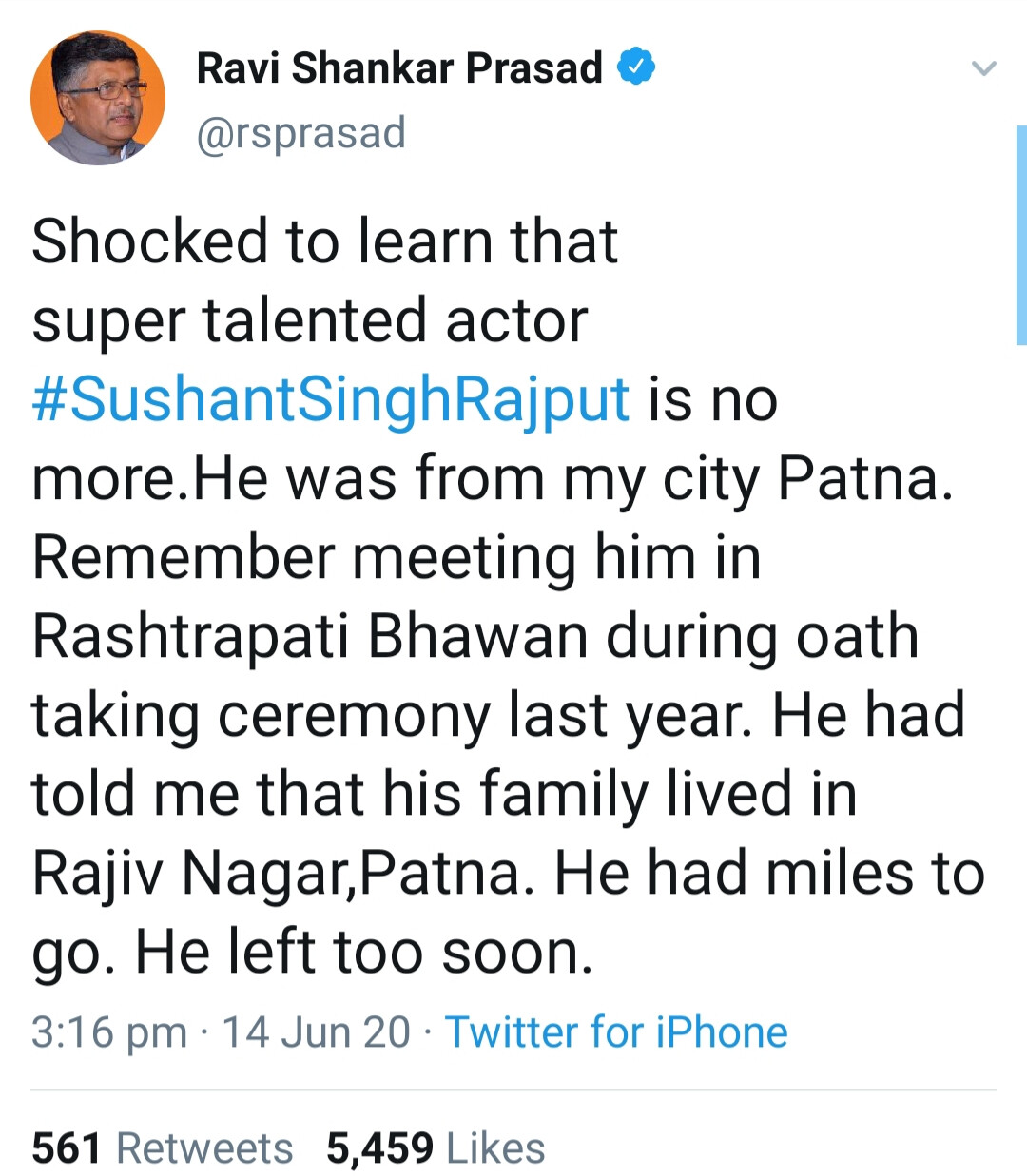Click the words "Shocked to learn that"
Screen dimensions: 1027x1176
324,241
